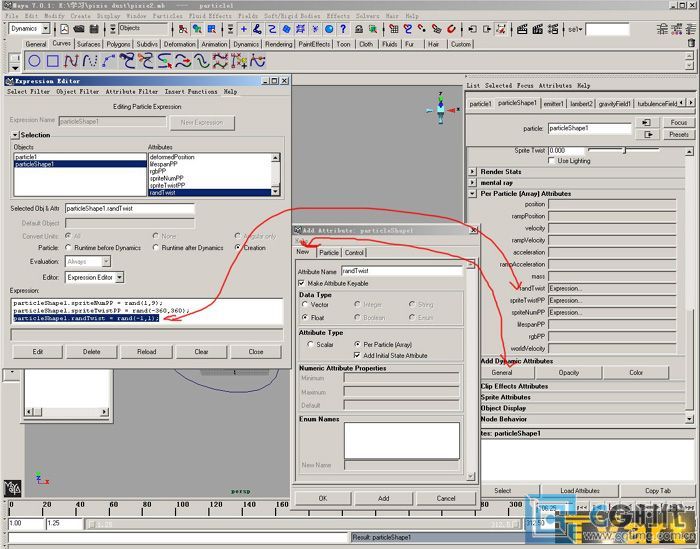Select the Scalar attribute type radio button

pos(310,344)
